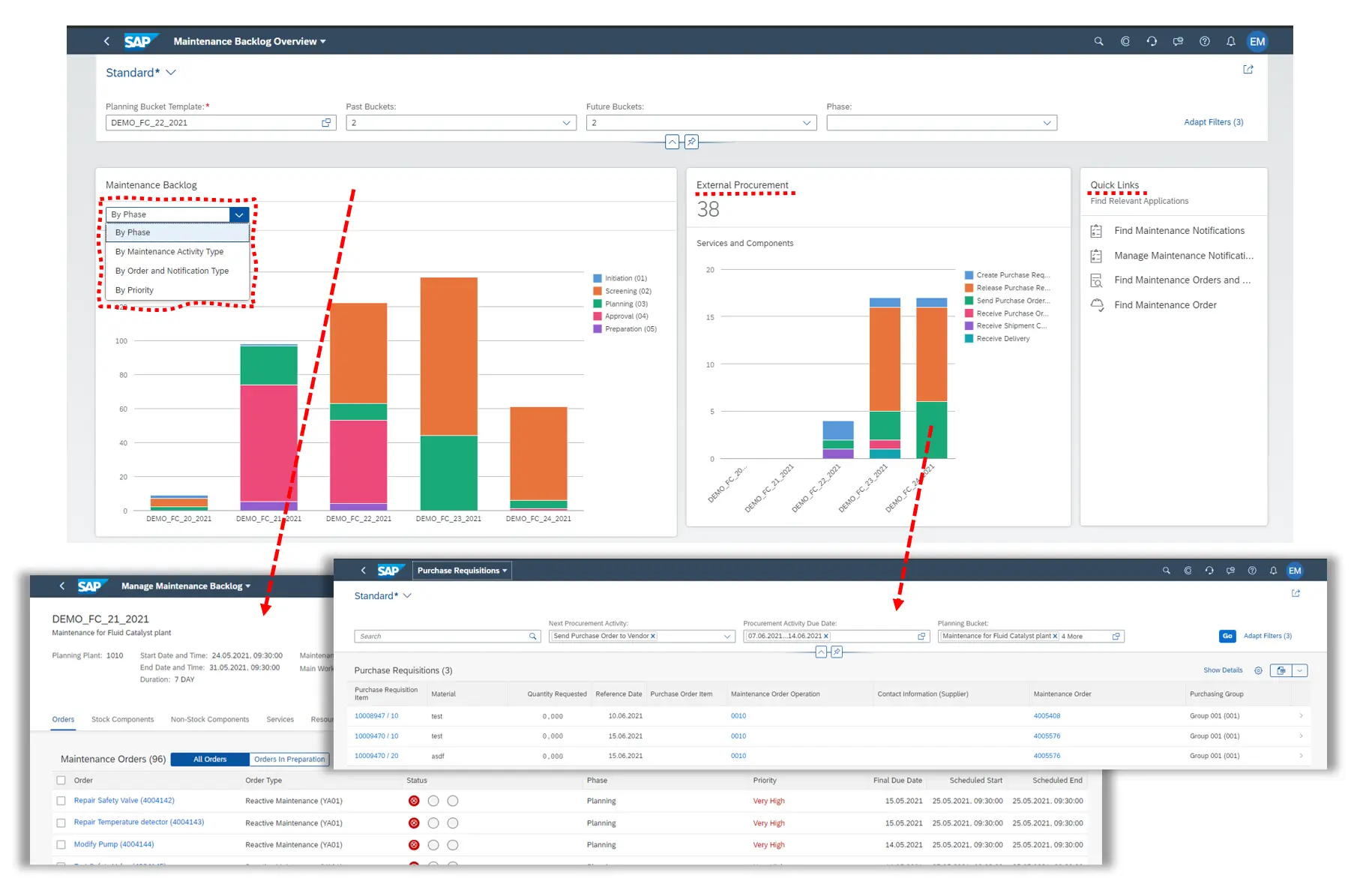Tick checkbox for Repair Temperature detector (4004143)
Image resolution: width=1357 pixels, height=896 pixels.
61,823
